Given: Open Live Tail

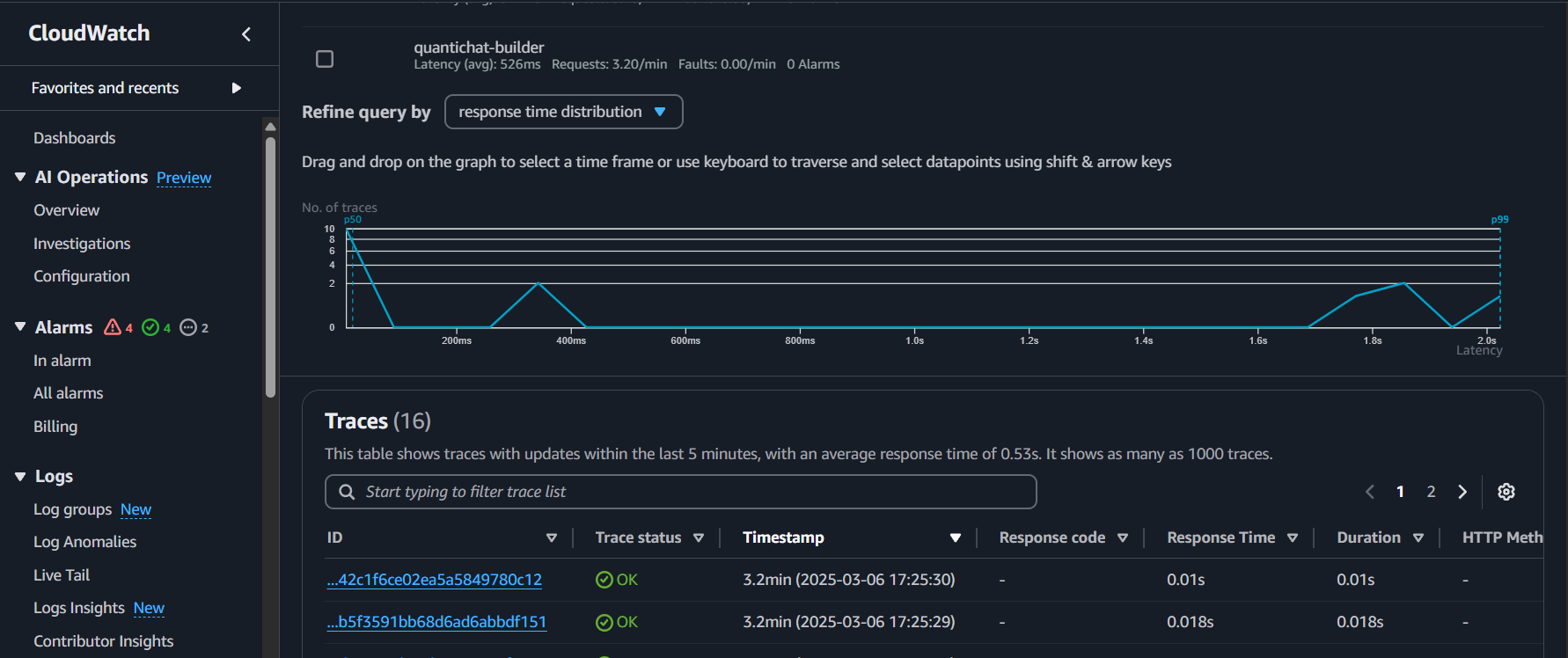Looking at the screenshot, I should pyautogui.click(x=62, y=575).
